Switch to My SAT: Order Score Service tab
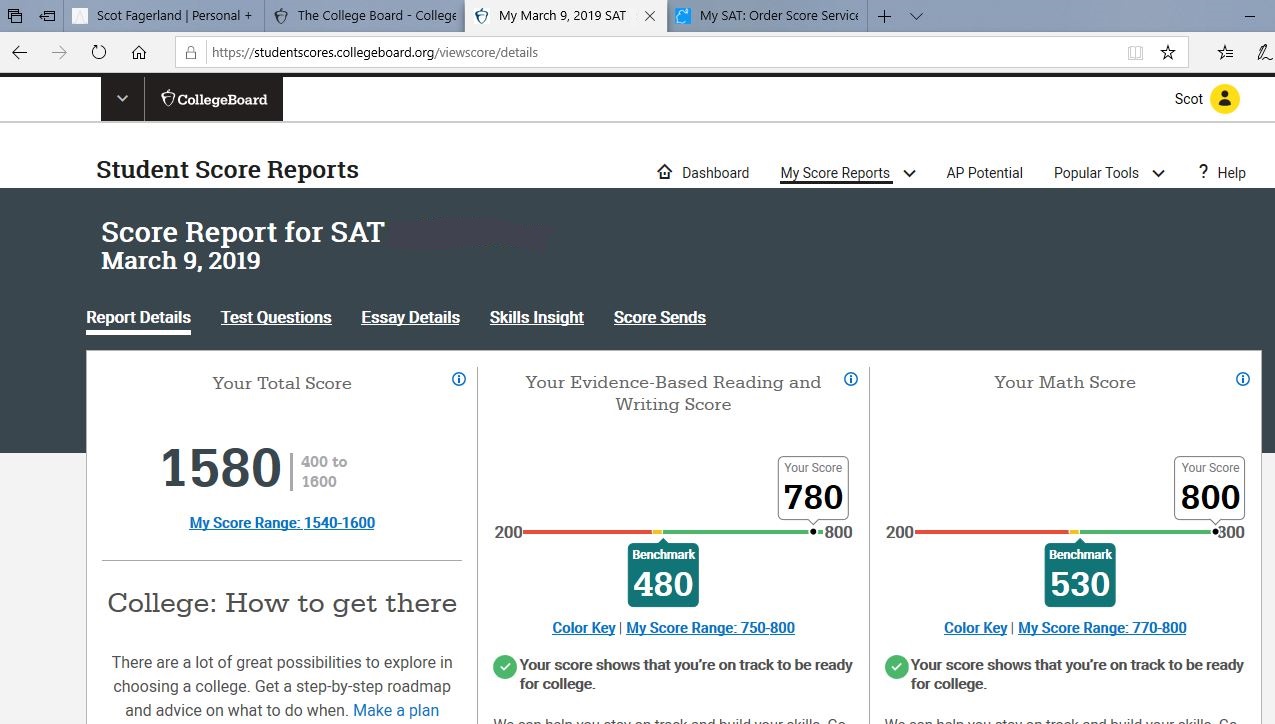1275x724 pixels. point(767,16)
